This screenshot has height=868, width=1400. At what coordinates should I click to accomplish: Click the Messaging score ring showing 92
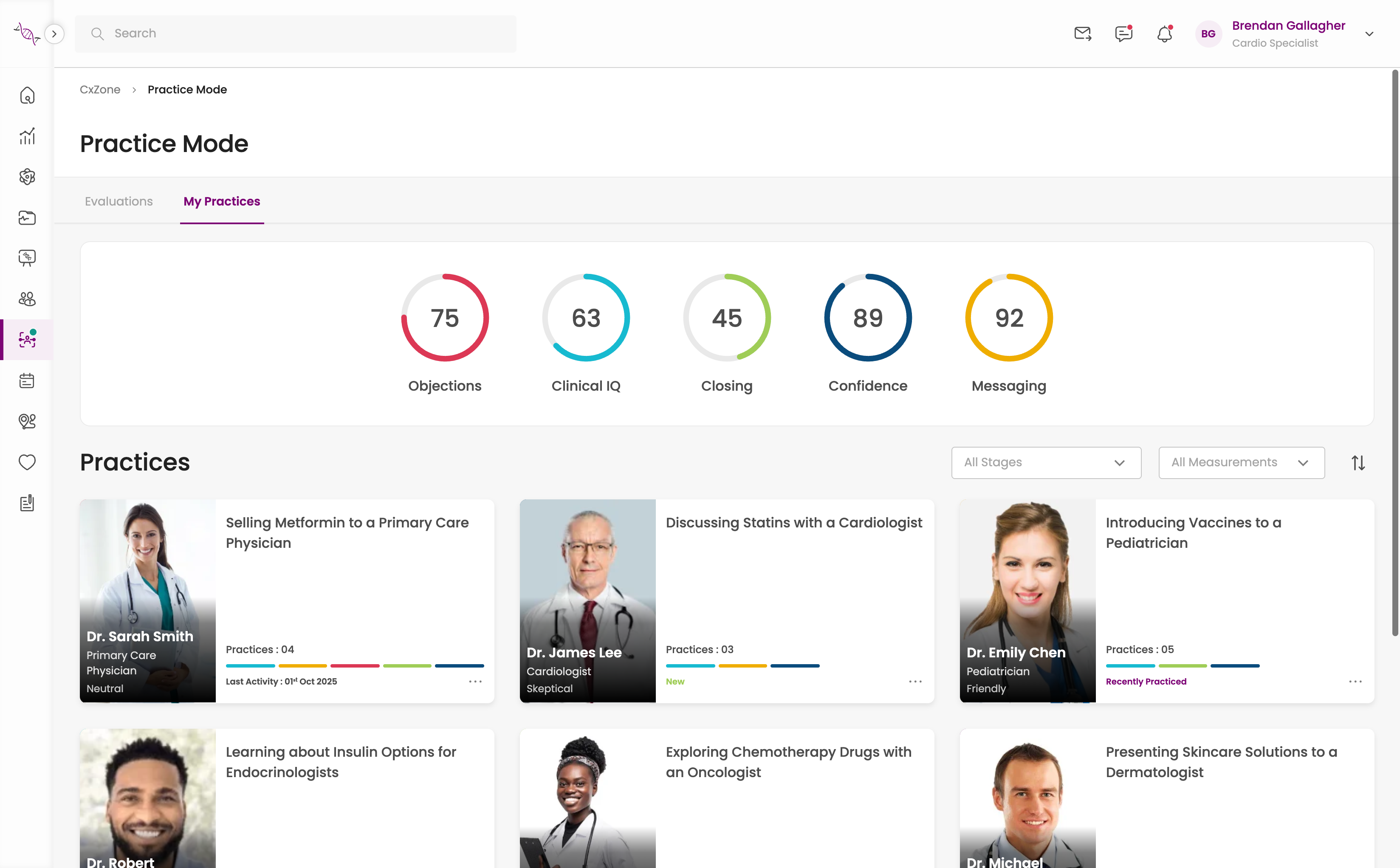1009,318
